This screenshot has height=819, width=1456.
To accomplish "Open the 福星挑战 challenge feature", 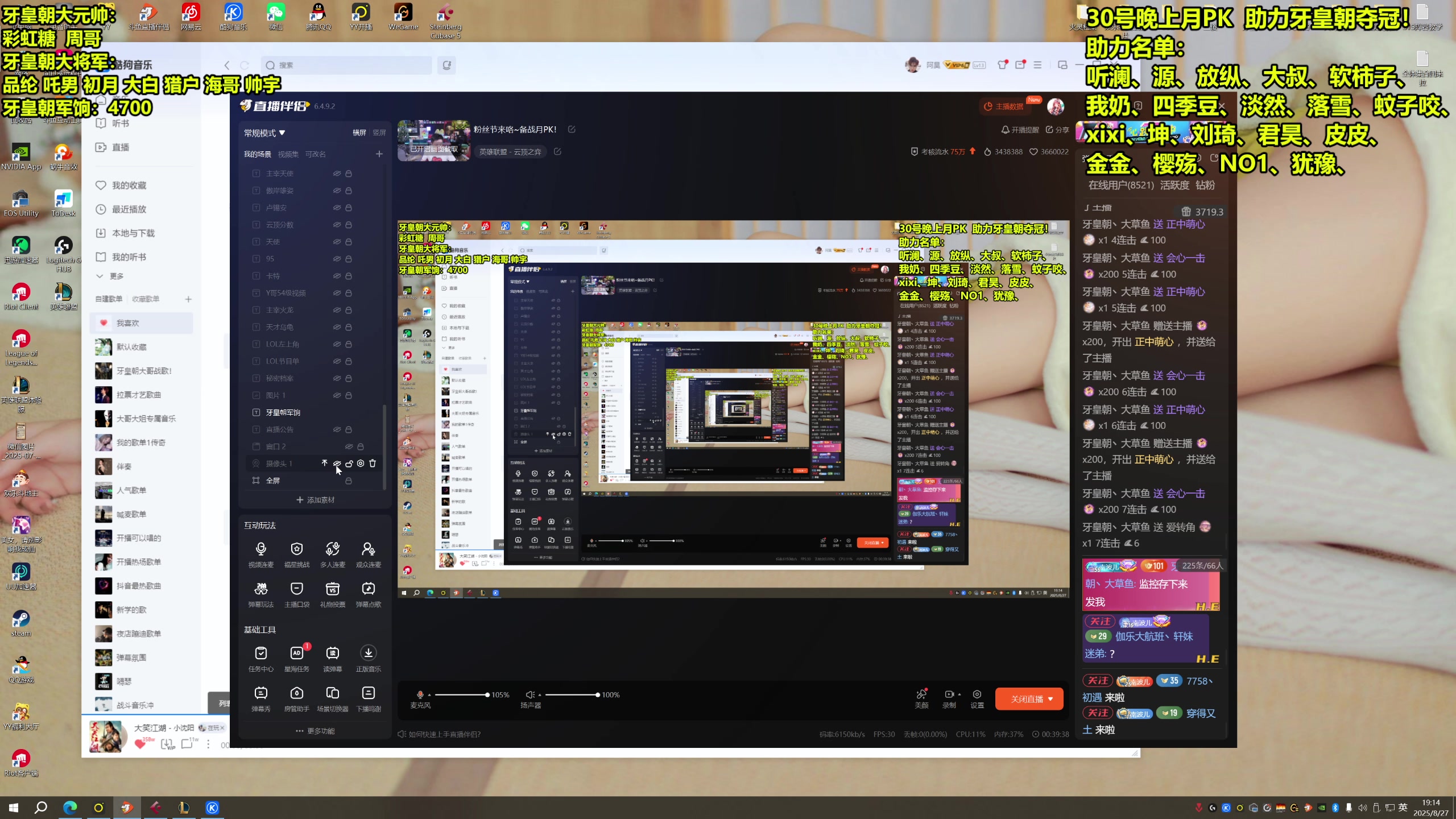I will tap(296, 555).
